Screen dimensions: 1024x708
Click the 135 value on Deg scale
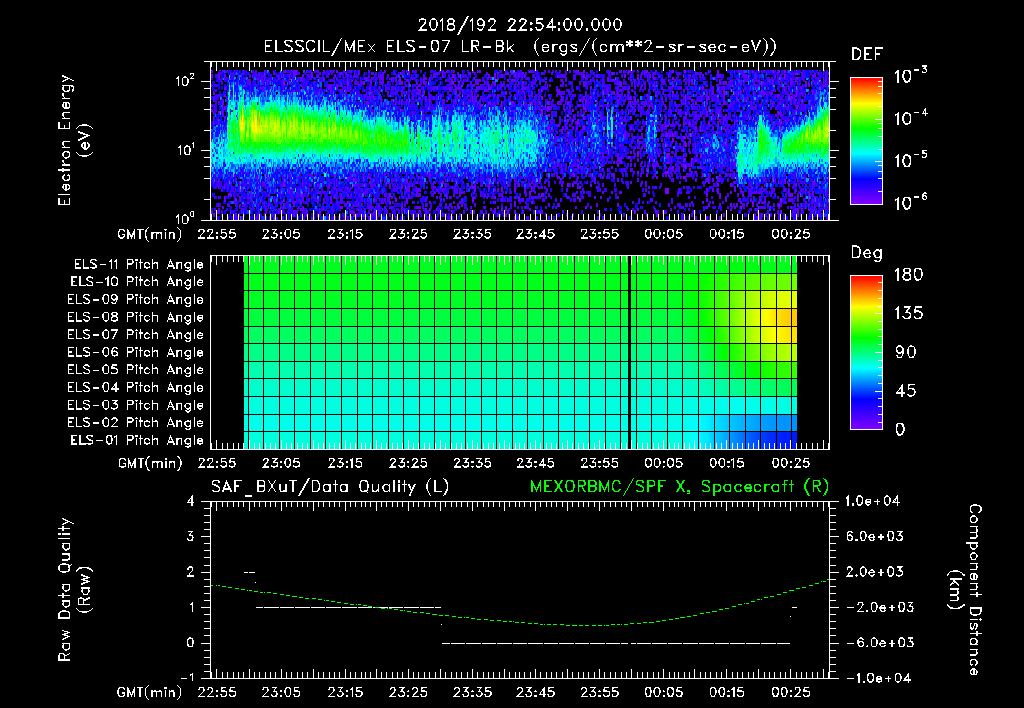[x=909, y=314]
